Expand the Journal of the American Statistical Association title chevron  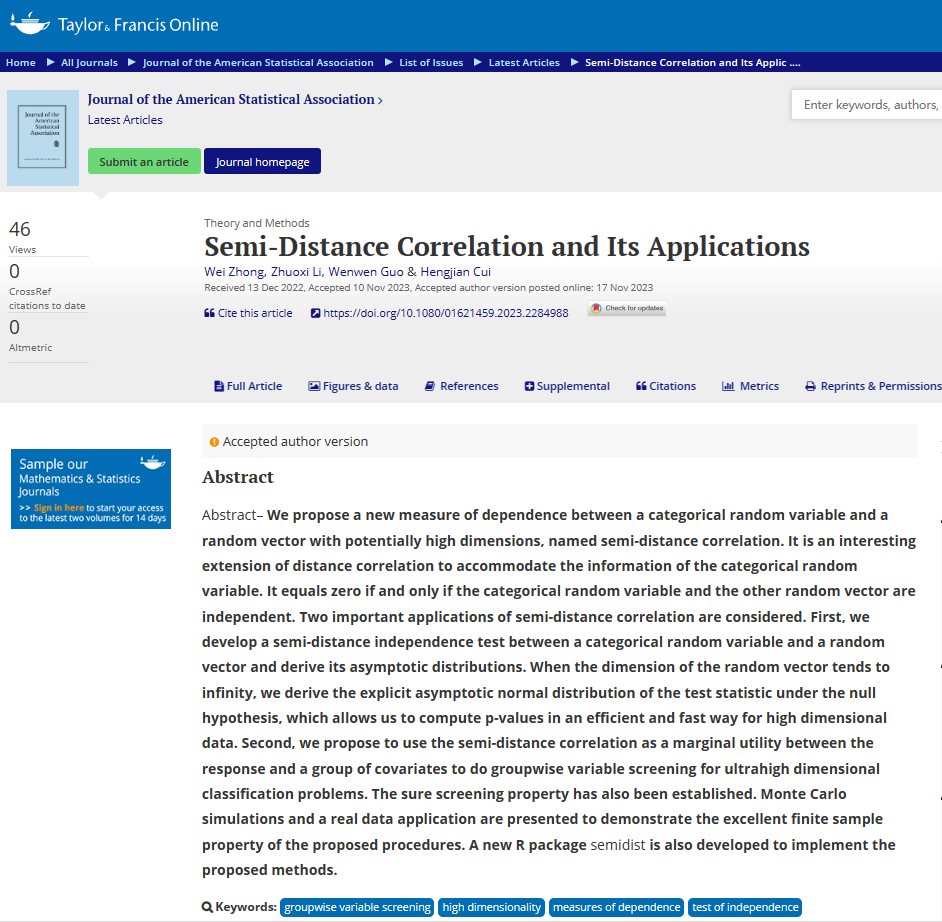380,100
